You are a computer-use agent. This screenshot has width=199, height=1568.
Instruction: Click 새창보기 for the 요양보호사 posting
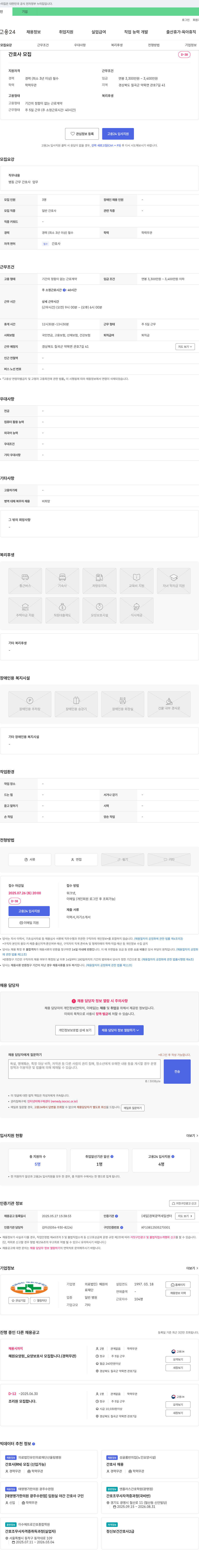(x=178, y=1368)
